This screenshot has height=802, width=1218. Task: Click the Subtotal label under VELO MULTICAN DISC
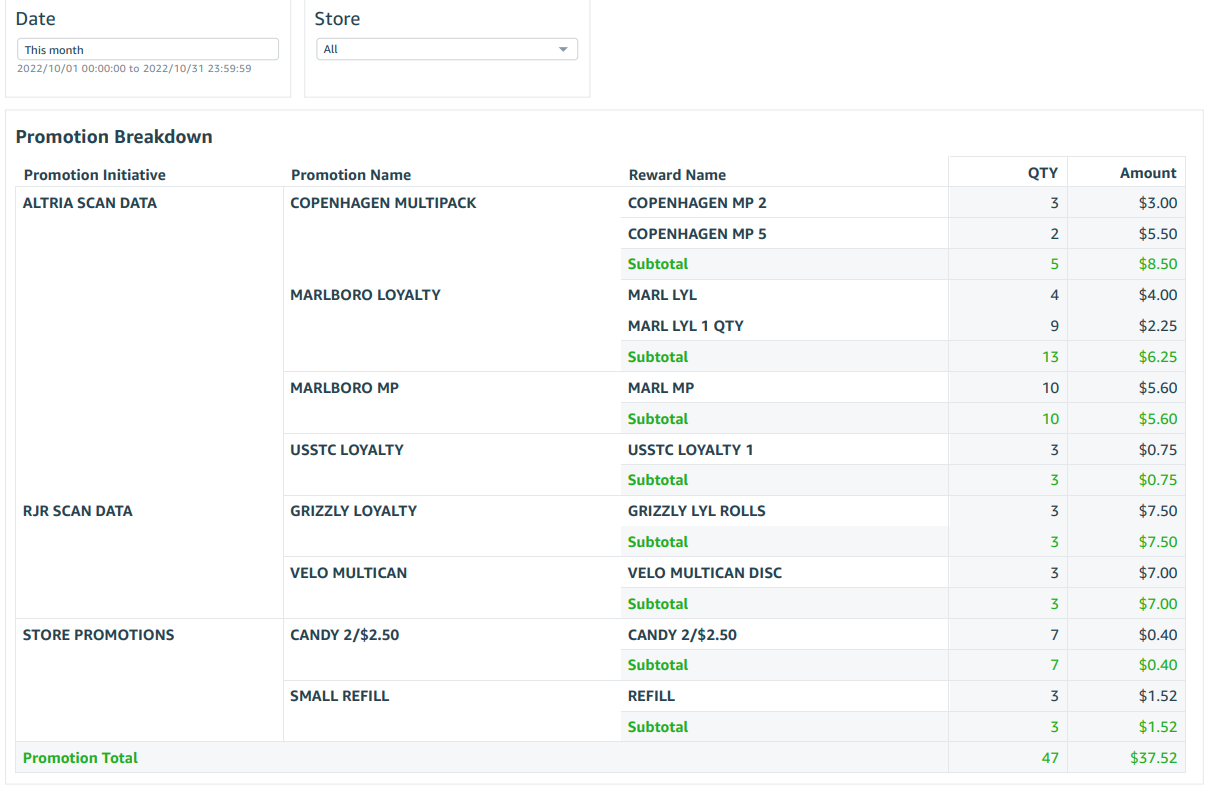(x=658, y=604)
